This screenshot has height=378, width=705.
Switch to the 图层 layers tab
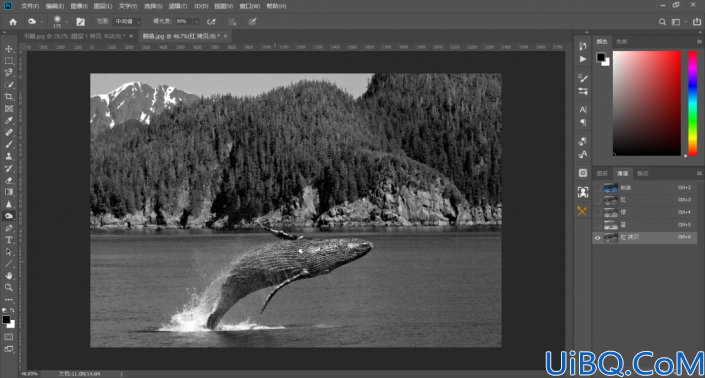click(602, 173)
